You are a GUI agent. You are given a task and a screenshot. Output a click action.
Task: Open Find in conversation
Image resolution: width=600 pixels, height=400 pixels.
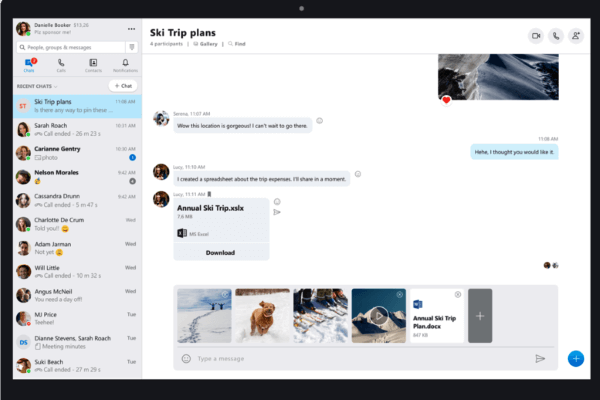(x=237, y=44)
